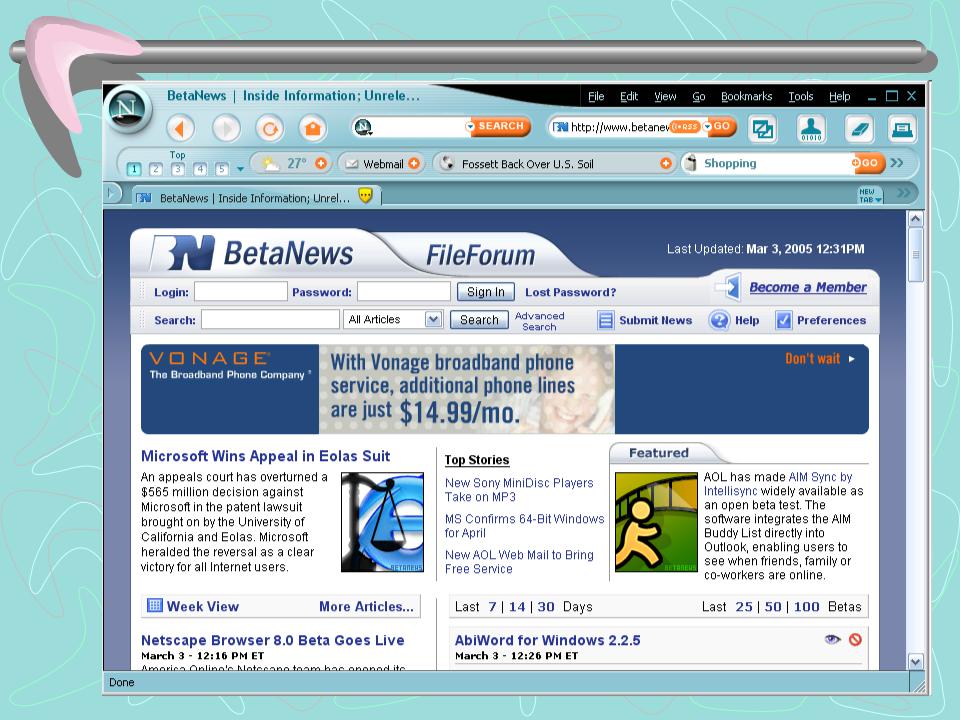This screenshot has height=720, width=960.
Task: Switch to the FileForum tab
Action: 480,255
